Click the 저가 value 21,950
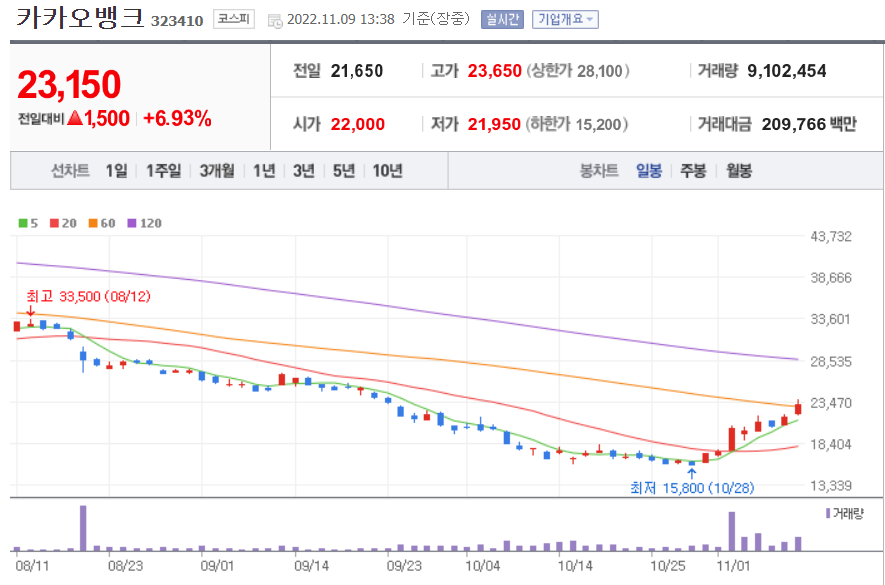 [494, 124]
